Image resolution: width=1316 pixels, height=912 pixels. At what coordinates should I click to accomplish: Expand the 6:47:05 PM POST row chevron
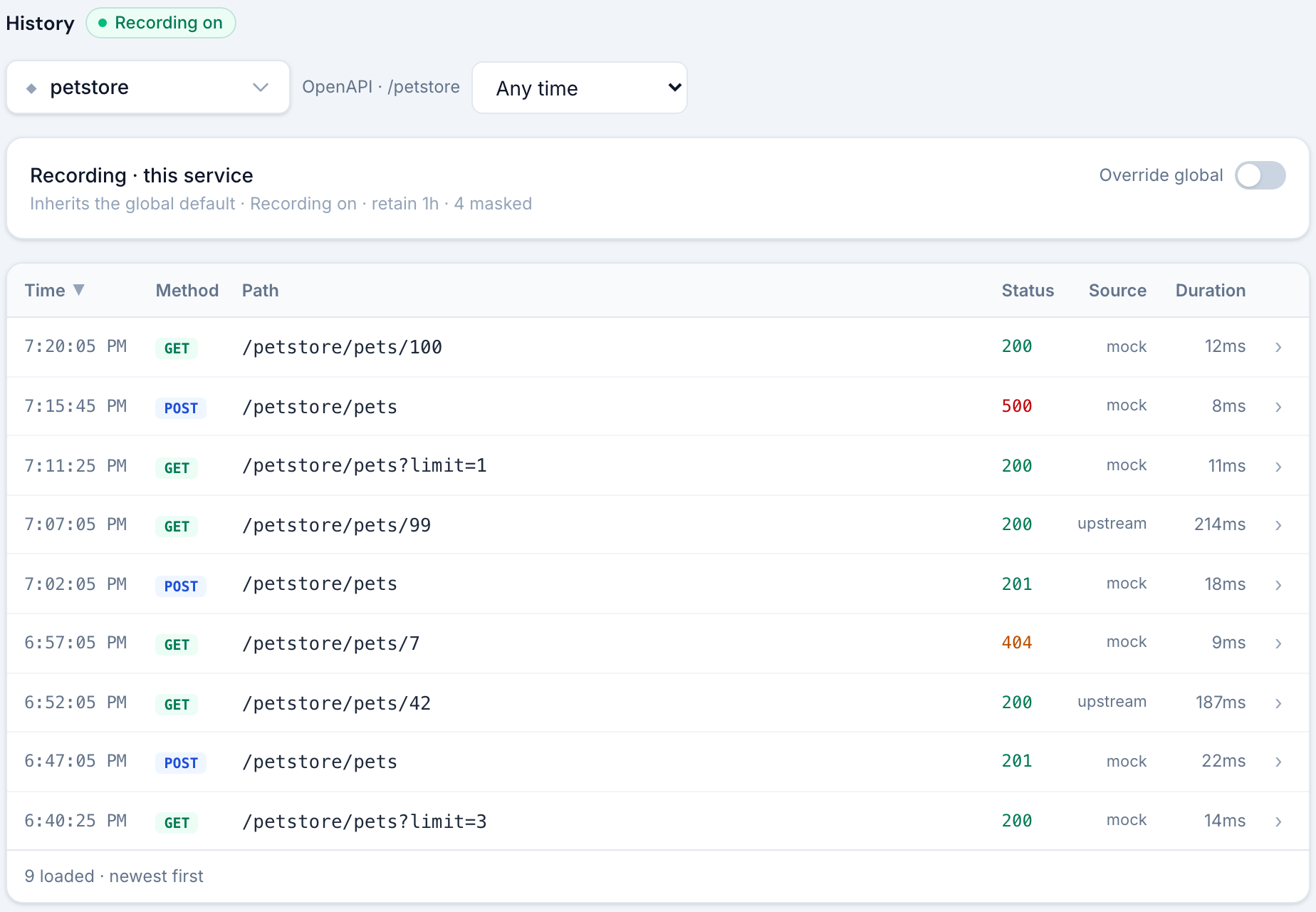click(1278, 762)
